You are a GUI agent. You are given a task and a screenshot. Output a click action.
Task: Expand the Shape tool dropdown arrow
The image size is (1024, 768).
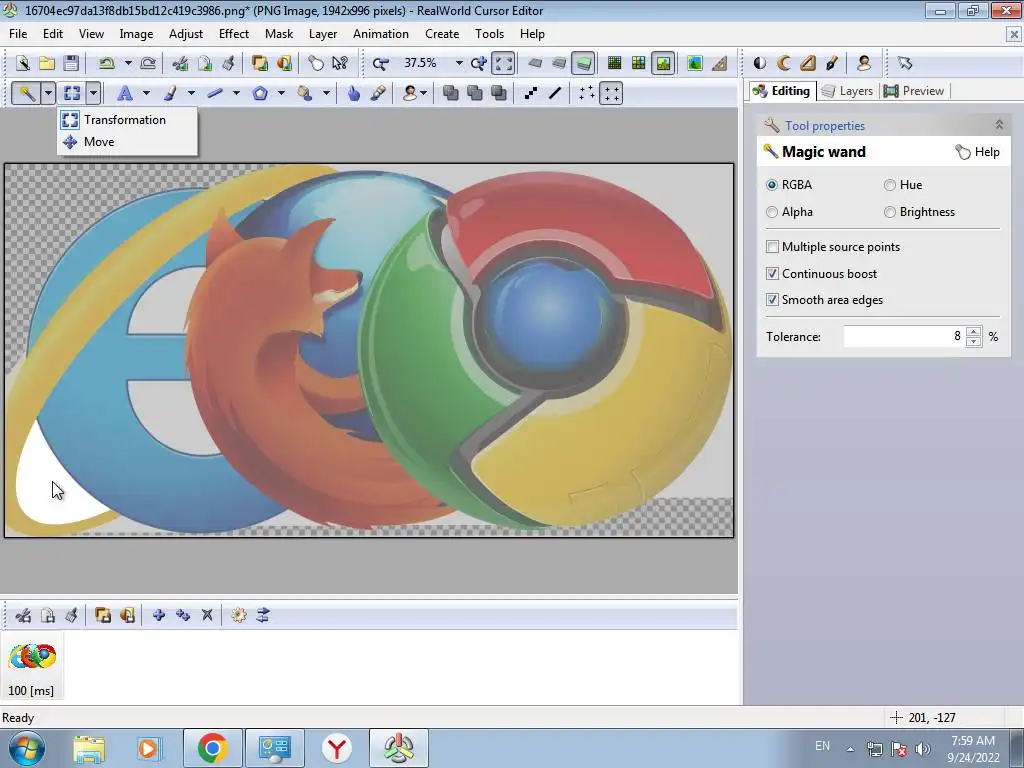tap(281, 93)
